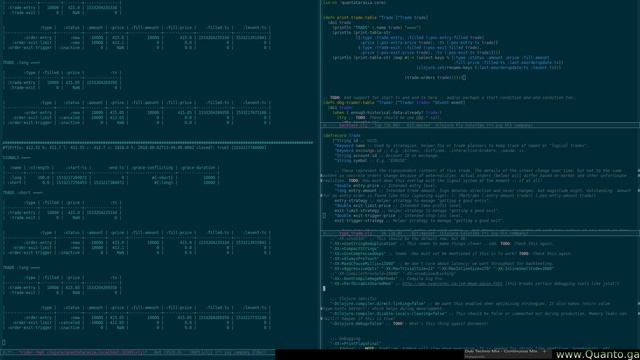Click the mode line below the print-trade-table buffer
The height and width of the screenshot is (360, 640).
[480, 125]
